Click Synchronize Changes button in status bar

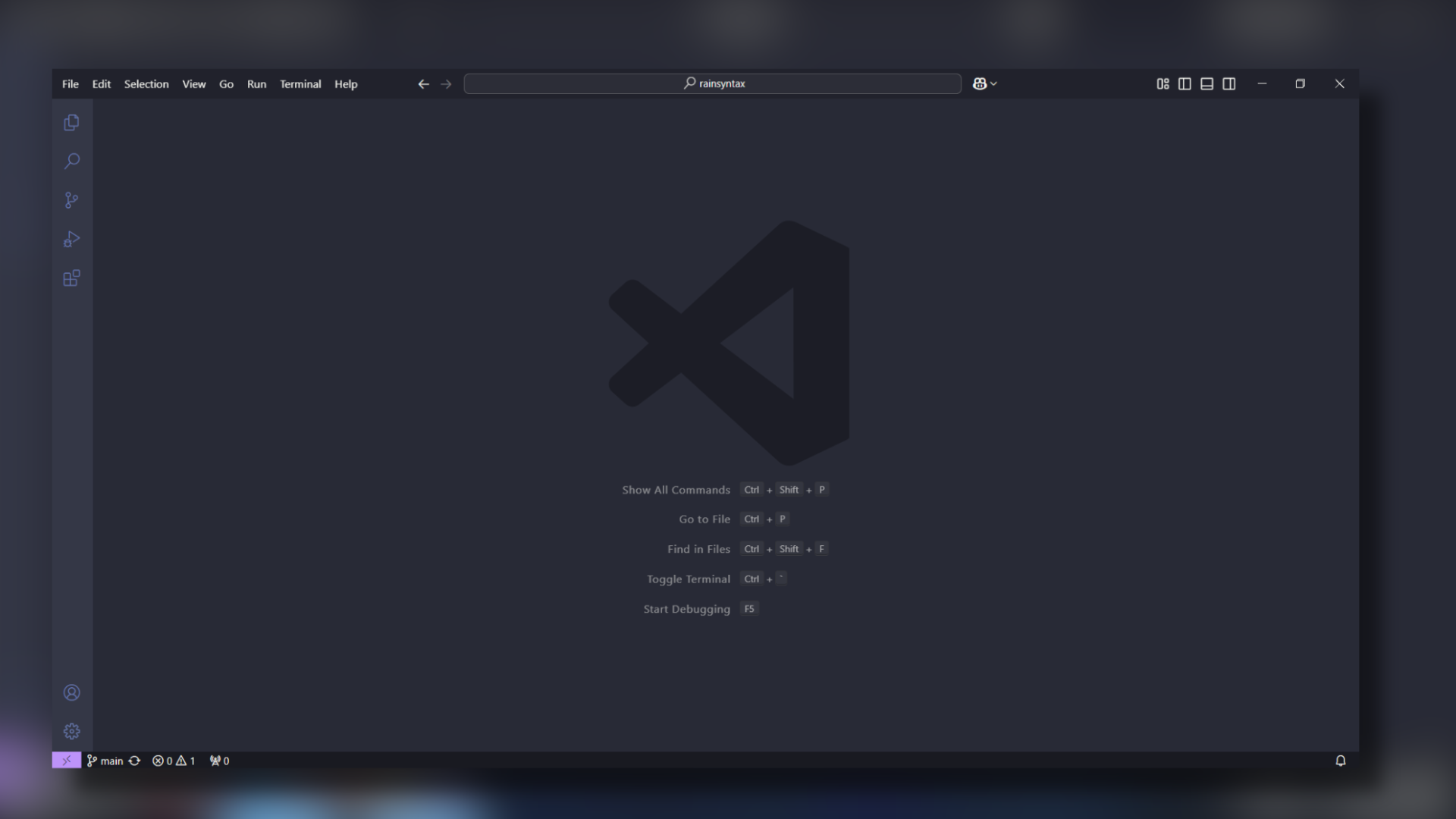tap(134, 761)
